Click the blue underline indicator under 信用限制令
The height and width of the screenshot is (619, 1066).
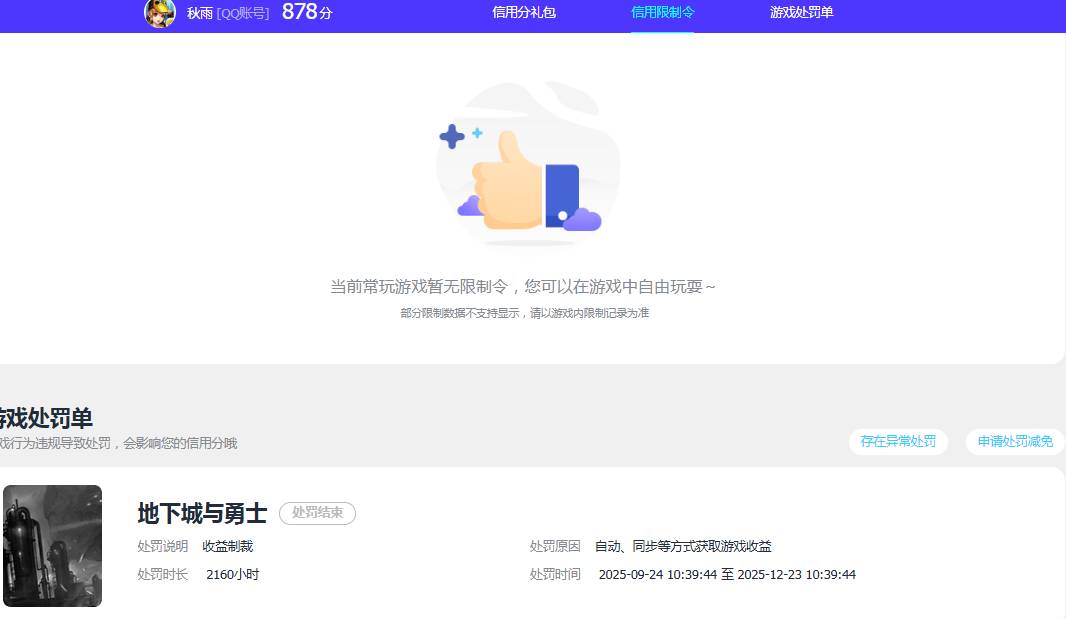point(663,31)
